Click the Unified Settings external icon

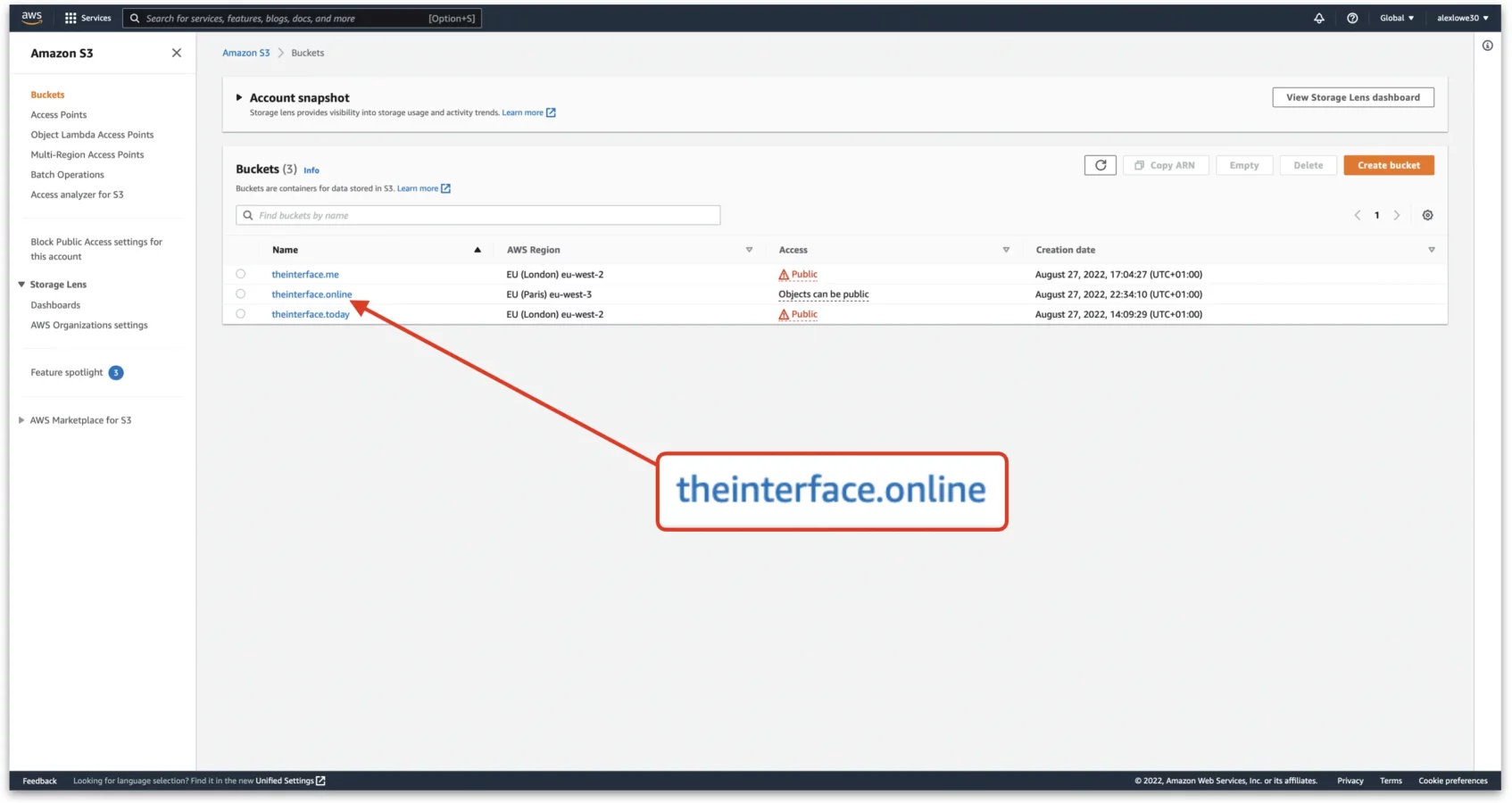tap(320, 781)
